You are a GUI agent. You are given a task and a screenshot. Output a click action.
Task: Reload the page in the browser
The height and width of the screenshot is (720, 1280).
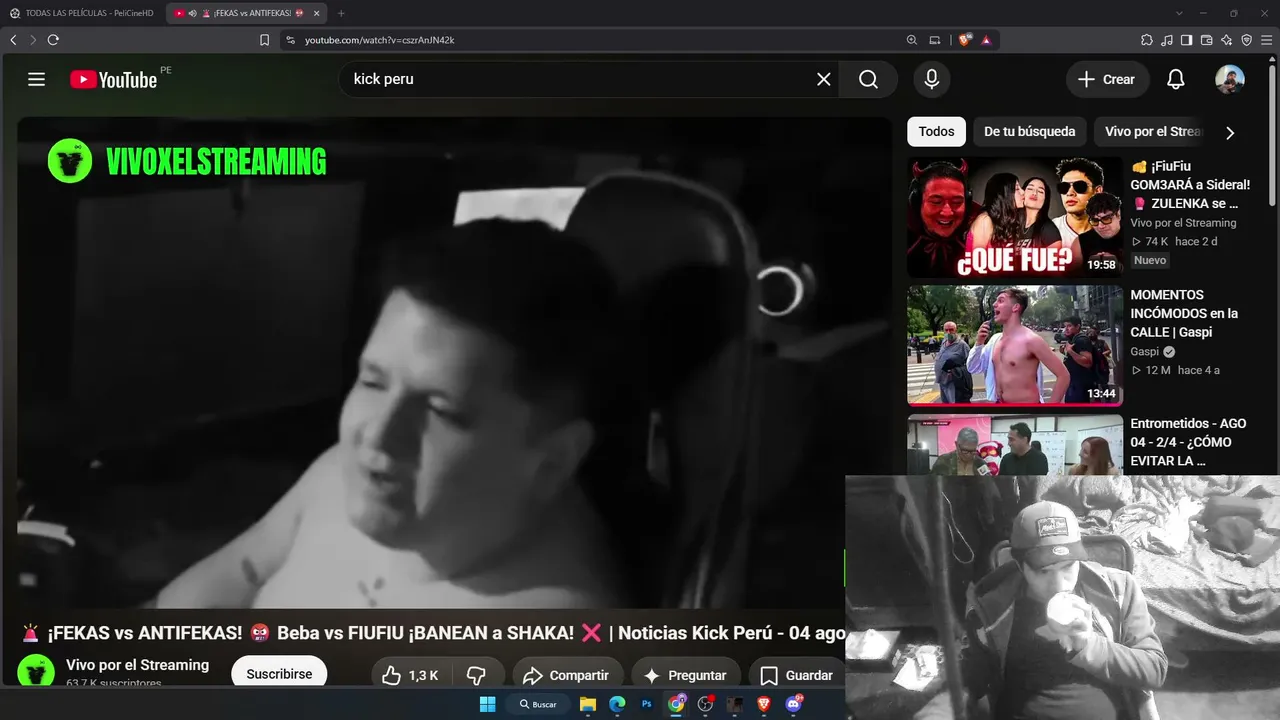(x=53, y=40)
